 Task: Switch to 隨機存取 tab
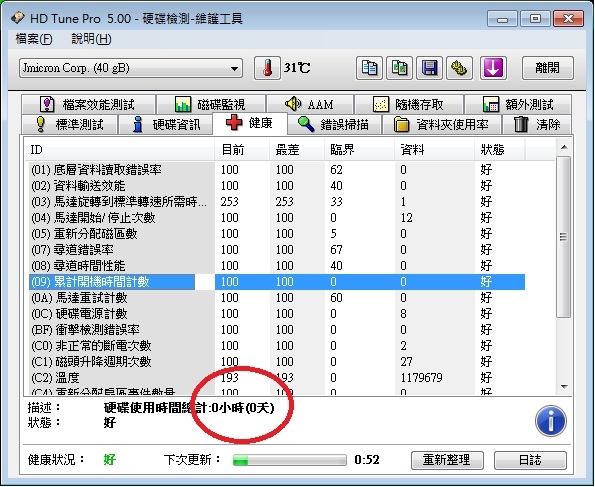click(x=409, y=104)
